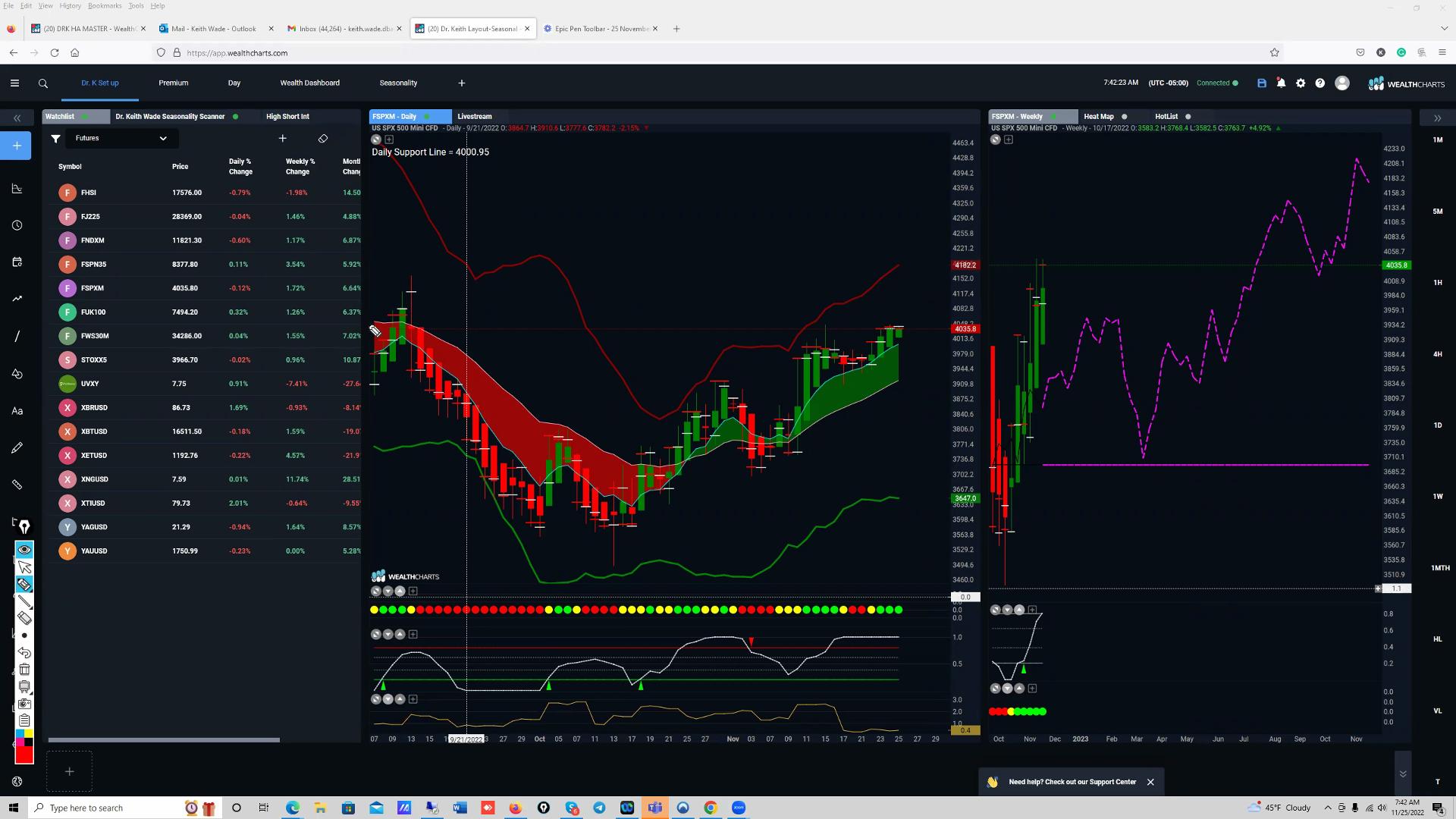Switch to High Short Int tab

pyautogui.click(x=288, y=117)
